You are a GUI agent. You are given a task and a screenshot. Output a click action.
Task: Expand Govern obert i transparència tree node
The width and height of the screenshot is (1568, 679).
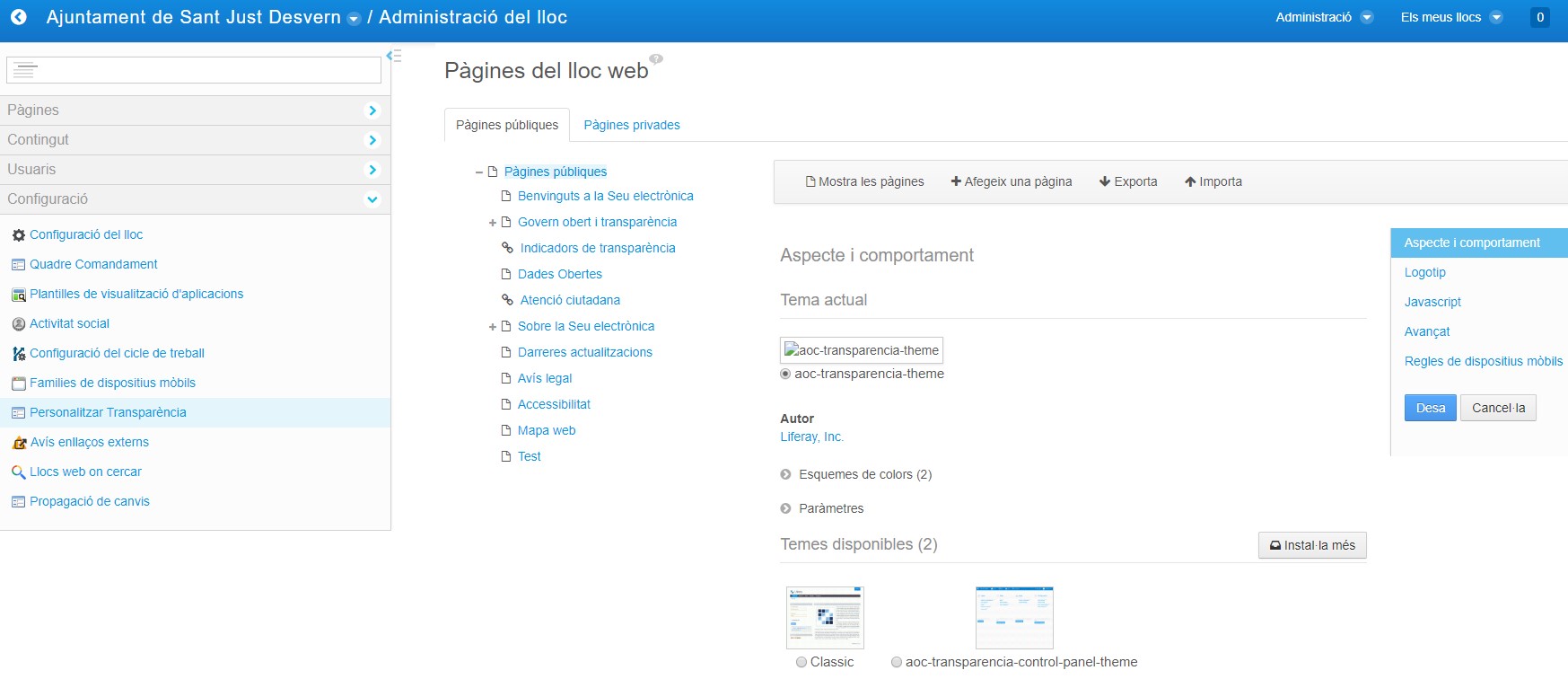493,223
